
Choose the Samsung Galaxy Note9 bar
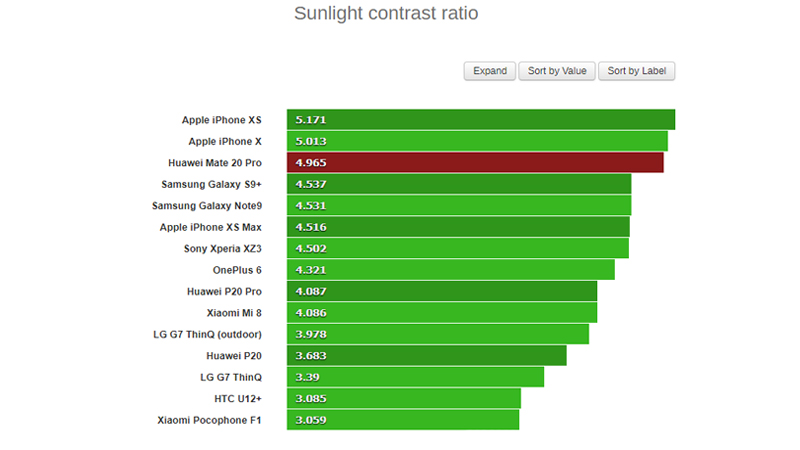coord(459,205)
